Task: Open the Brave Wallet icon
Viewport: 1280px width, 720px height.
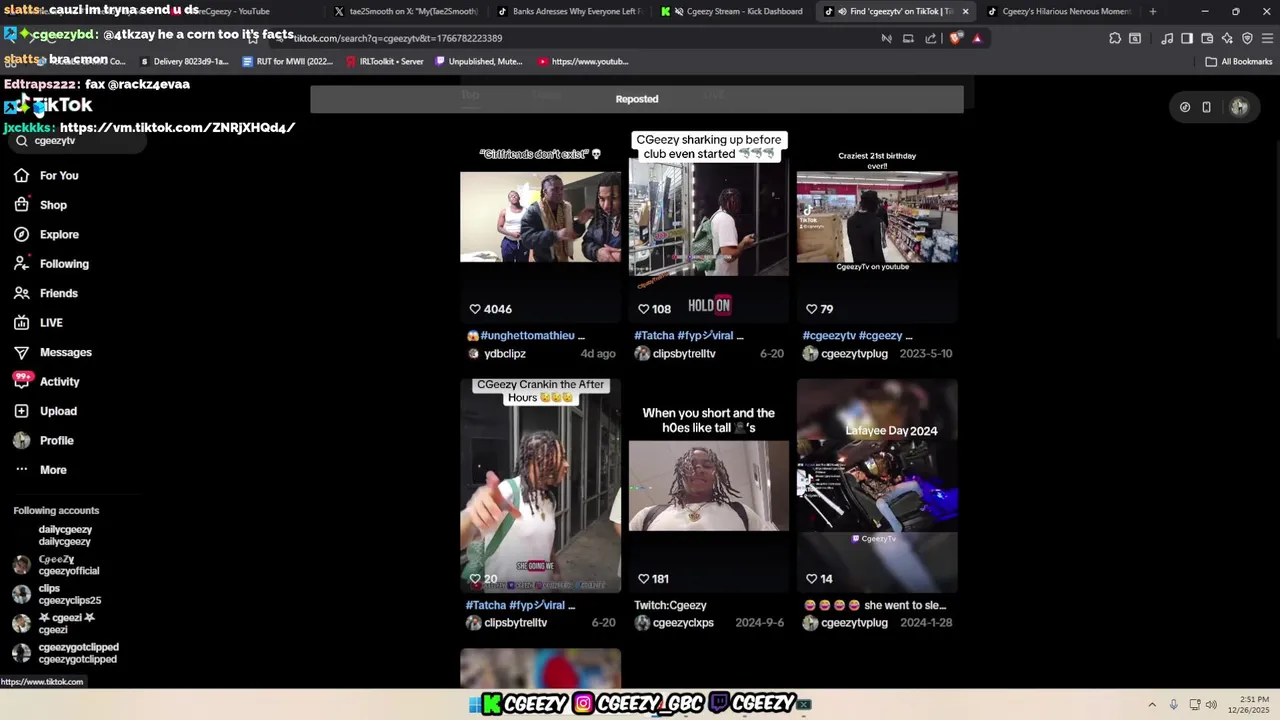Action: click(1207, 38)
